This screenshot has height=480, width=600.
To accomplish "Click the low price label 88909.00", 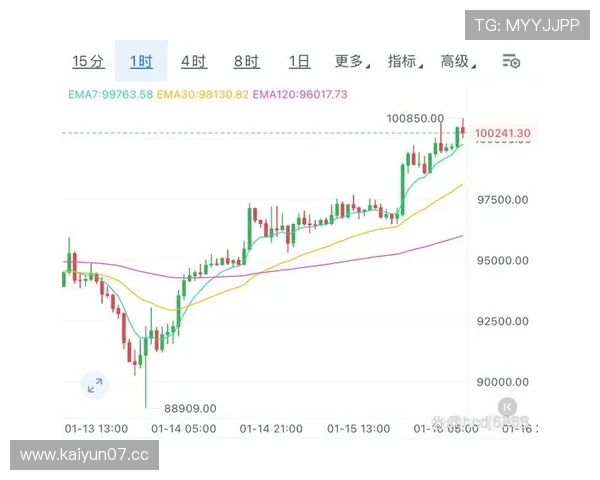I will (190, 408).
